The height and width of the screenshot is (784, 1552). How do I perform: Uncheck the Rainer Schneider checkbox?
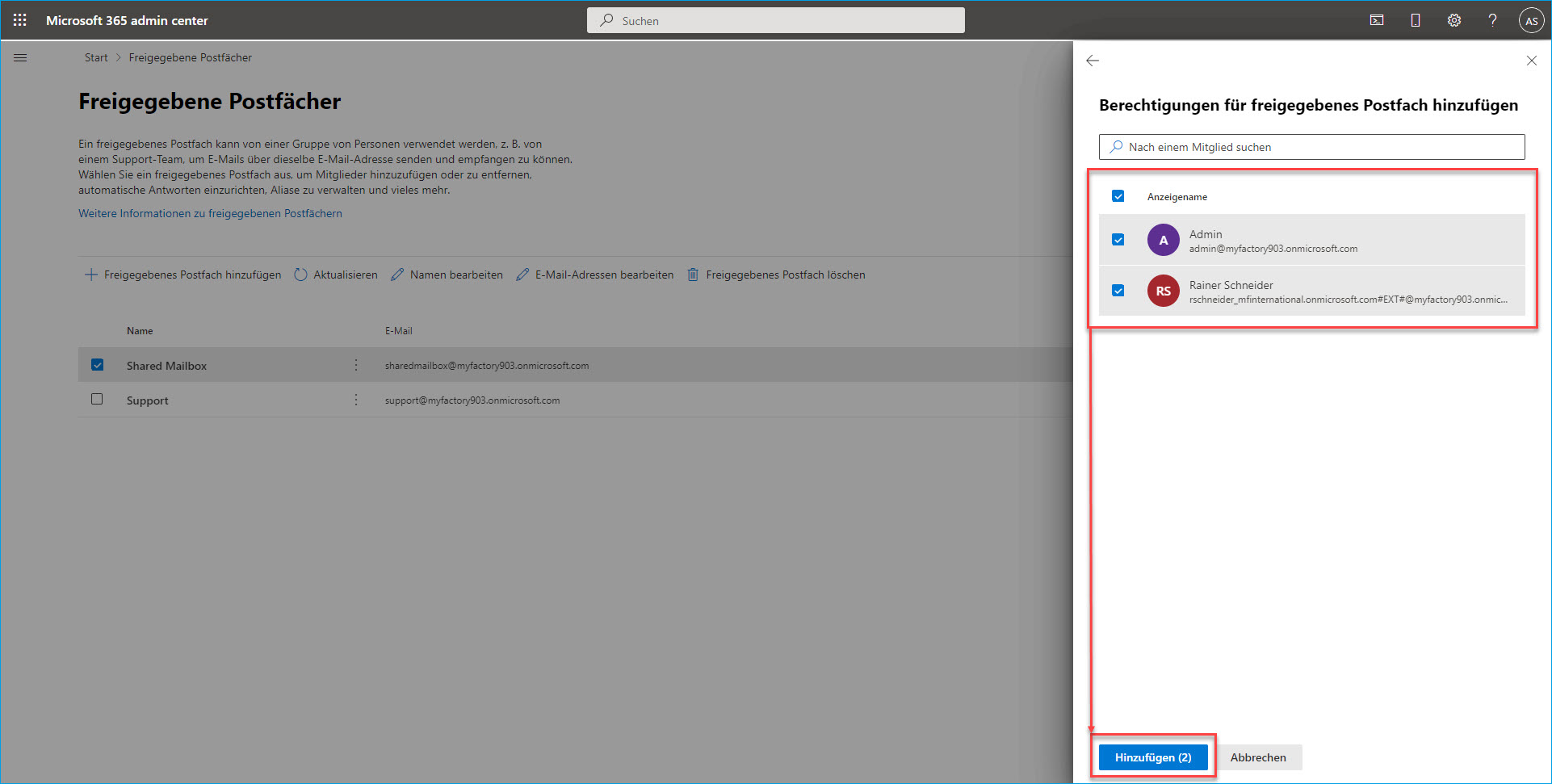pyautogui.click(x=1118, y=291)
